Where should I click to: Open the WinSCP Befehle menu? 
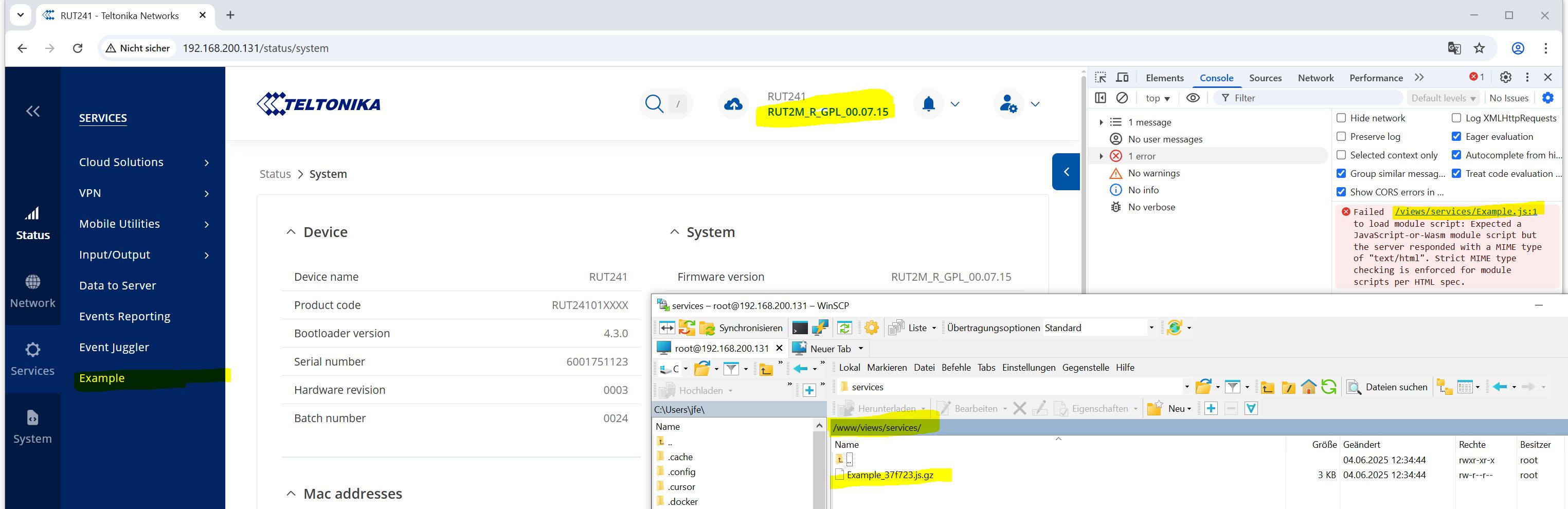click(956, 368)
